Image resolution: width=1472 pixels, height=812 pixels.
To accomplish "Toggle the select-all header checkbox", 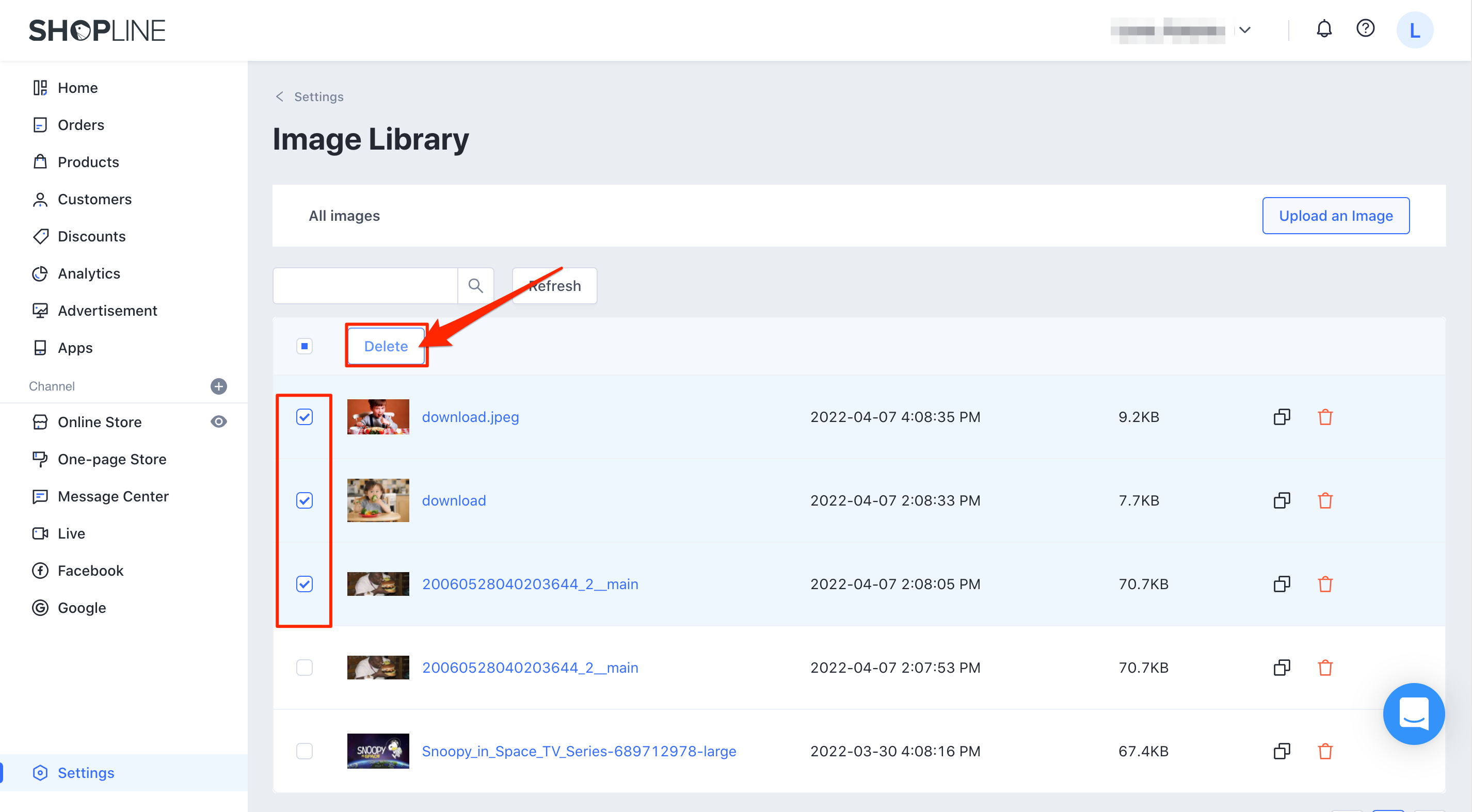I will click(x=305, y=346).
